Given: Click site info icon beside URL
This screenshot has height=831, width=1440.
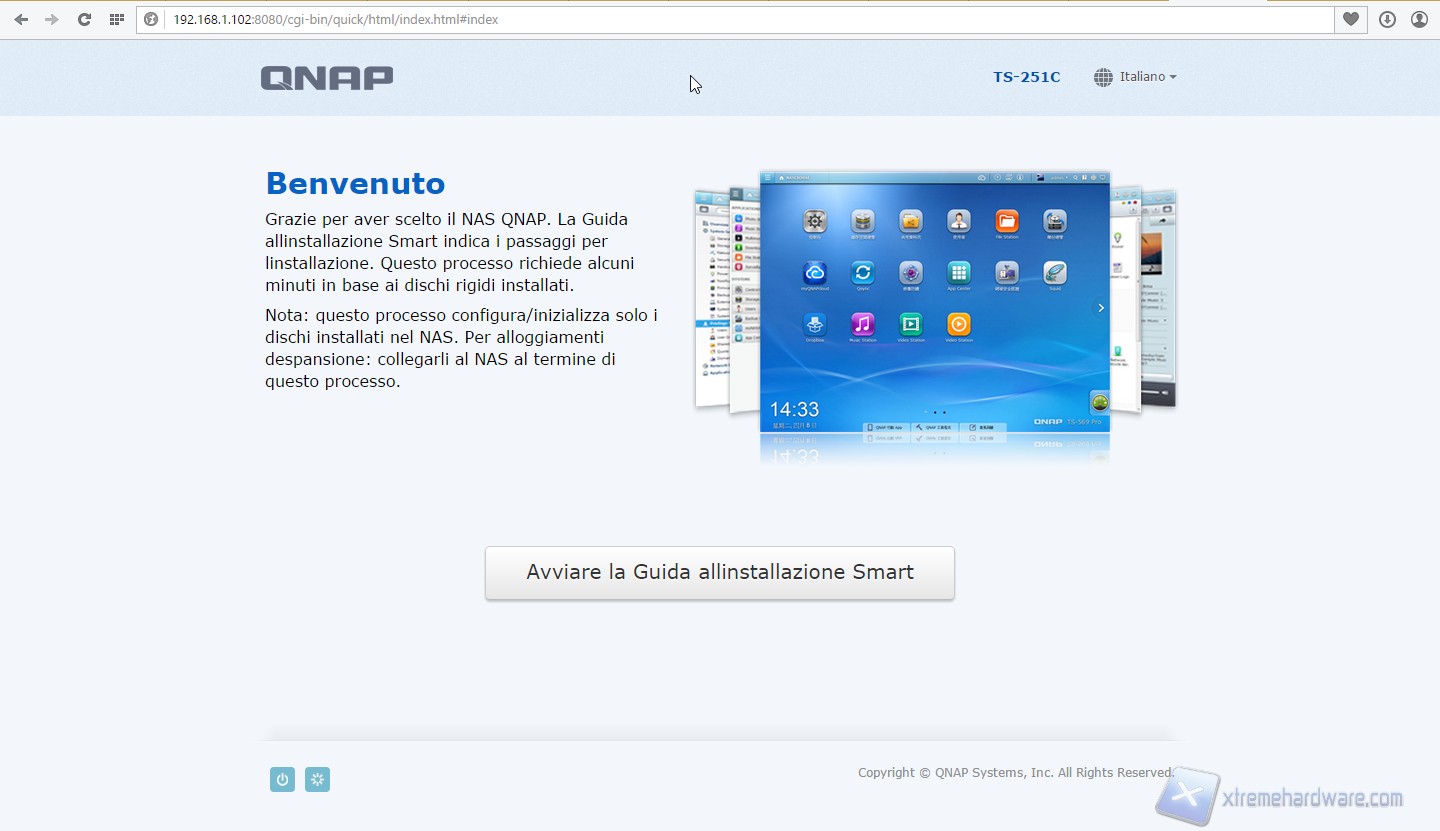Looking at the screenshot, I should coord(151,19).
